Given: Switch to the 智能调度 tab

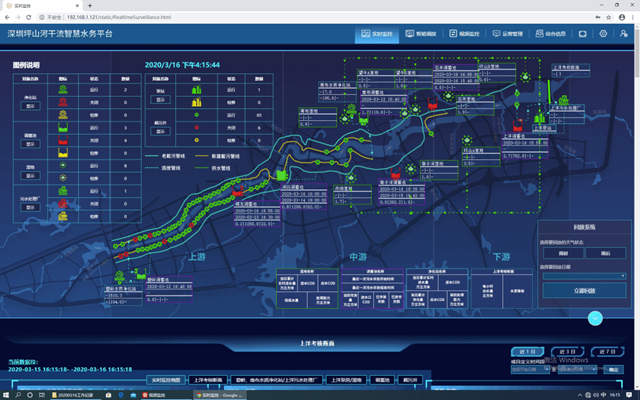Looking at the screenshot, I should [421, 34].
